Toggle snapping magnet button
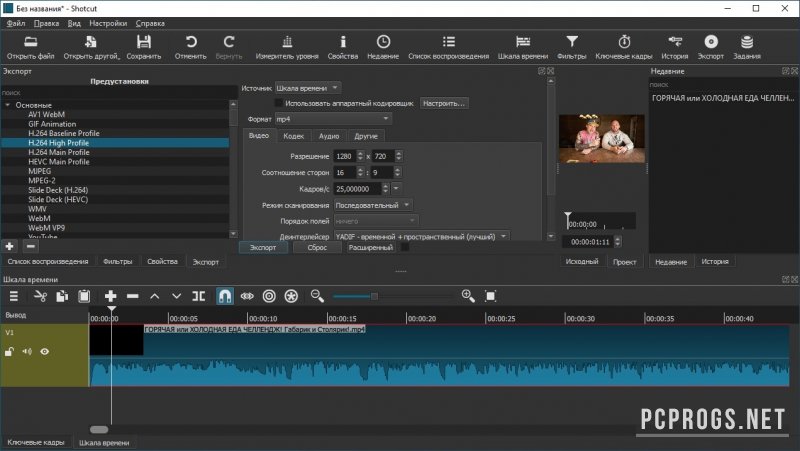 pyautogui.click(x=224, y=296)
